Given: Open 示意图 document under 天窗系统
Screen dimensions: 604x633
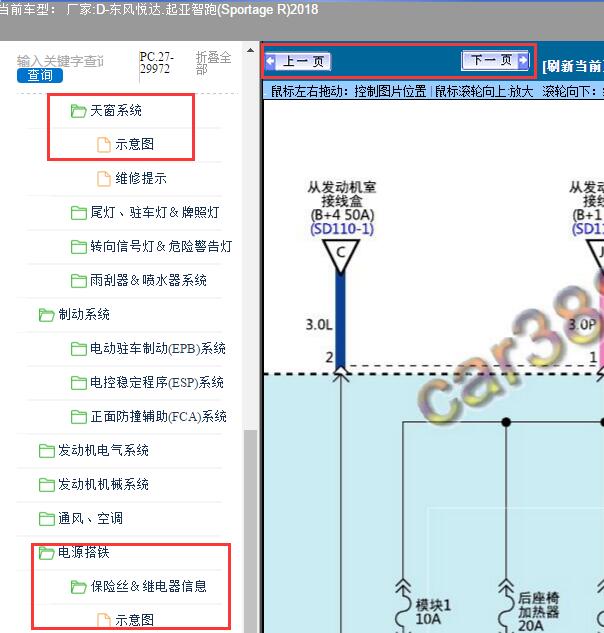Looking at the screenshot, I should [x=134, y=144].
